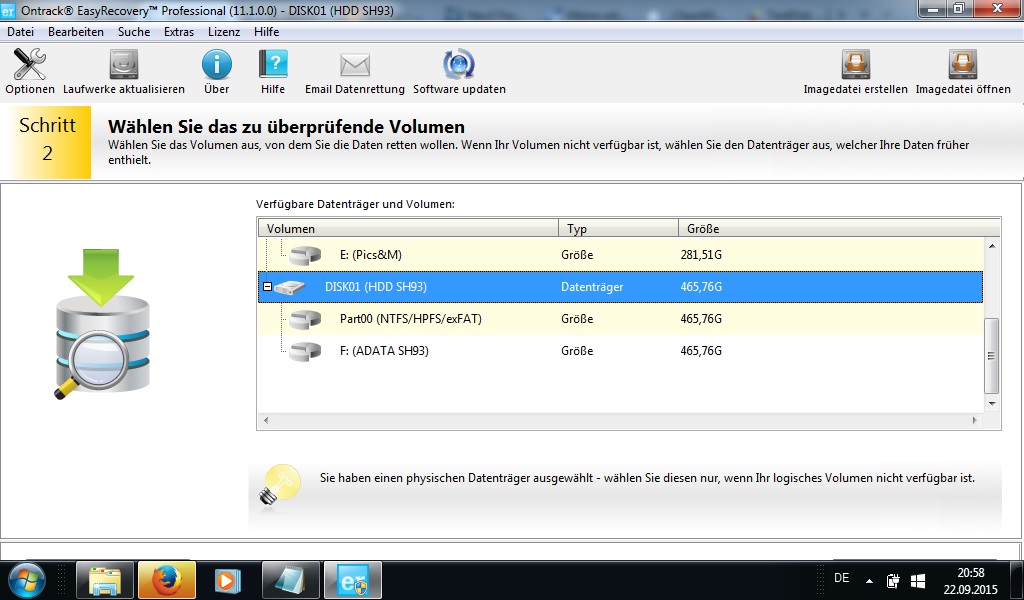Open the Hilfe menu
The width and height of the screenshot is (1024, 600).
(266, 31)
